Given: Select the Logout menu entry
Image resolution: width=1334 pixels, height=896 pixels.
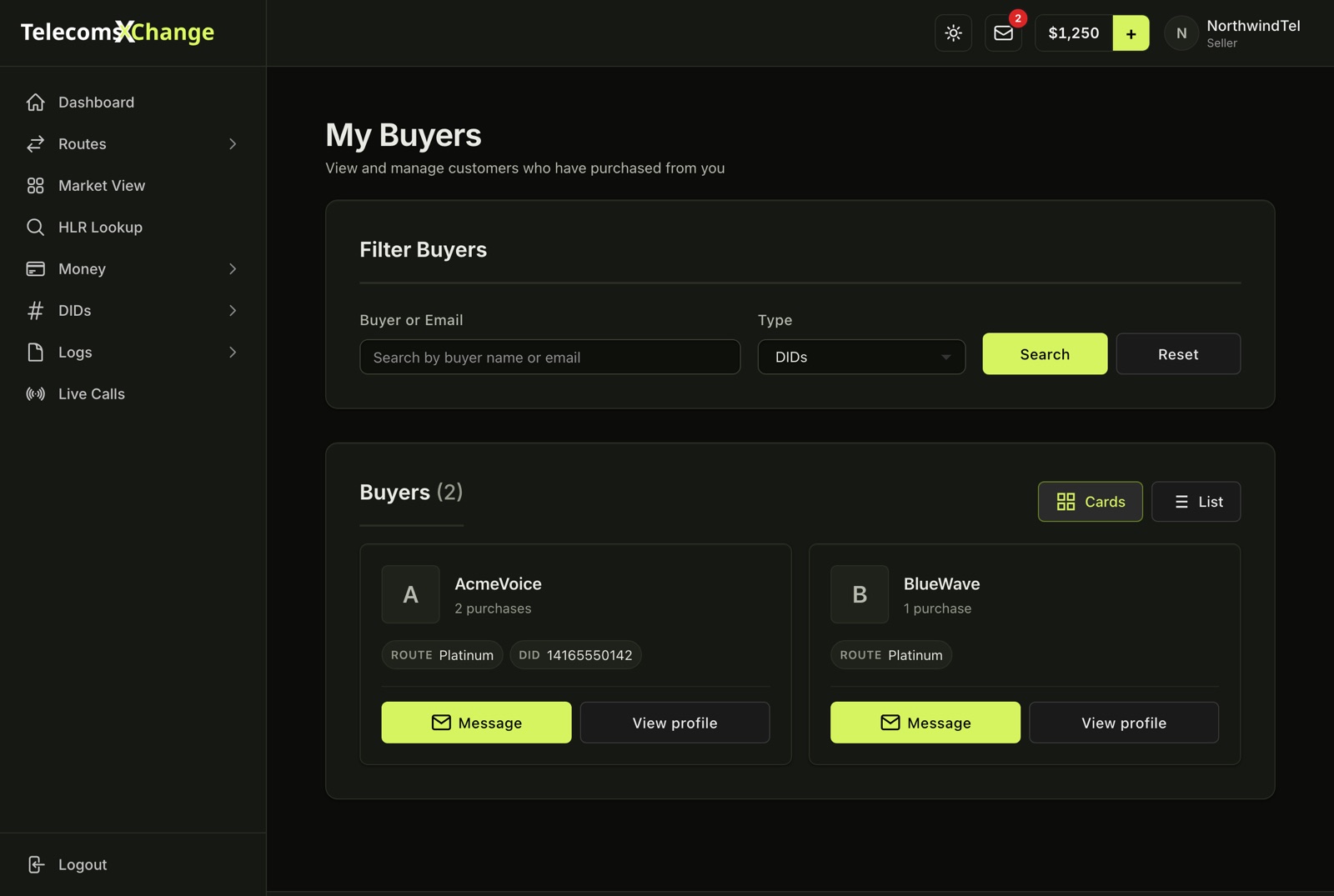Looking at the screenshot, I should point(133,865).
